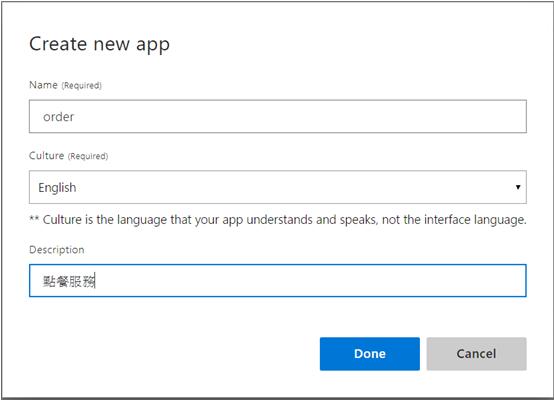554x400 pixels.
Task: Click the Chinese text in Description field
Action: [x=69, y=281]
